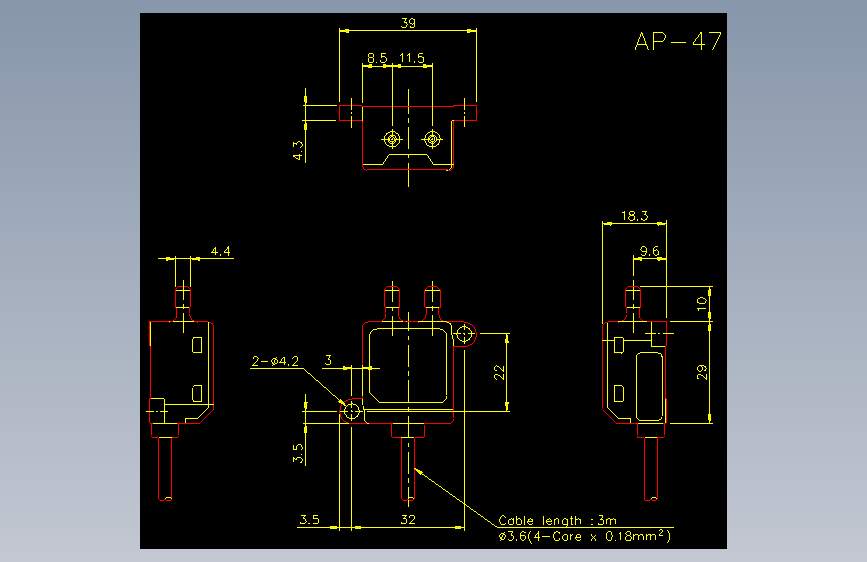This screenshot has height=562, width=867.
Task: Click the ø3.6(4-Core x 0.18mm²) note
Action: click(x=585, y=536)
